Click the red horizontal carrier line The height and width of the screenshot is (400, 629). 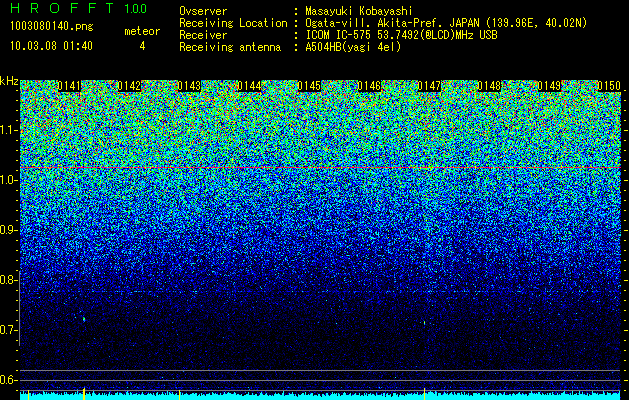tap(320, 167)
